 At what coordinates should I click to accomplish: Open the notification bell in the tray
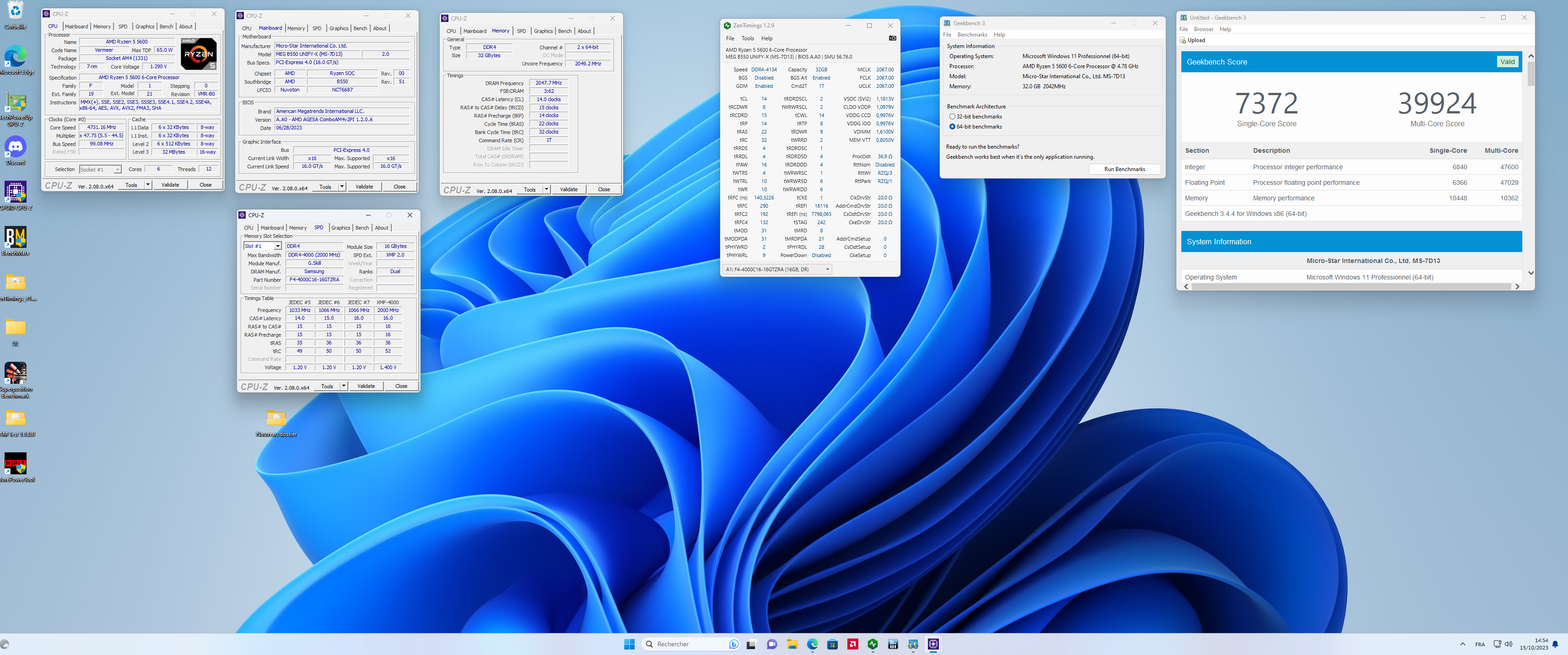(x=1555, y=644)
